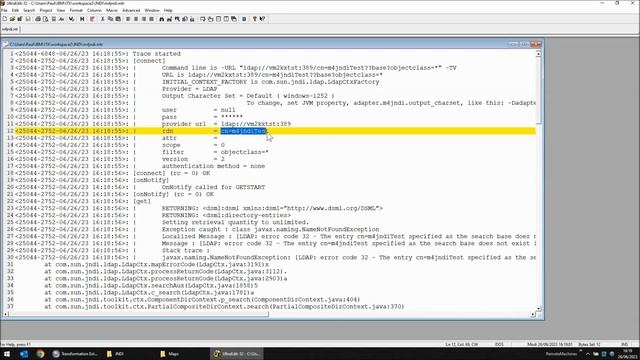640x360 pixels.
Task: Click '[connect]' on line 2
Action: pos(149,61)
